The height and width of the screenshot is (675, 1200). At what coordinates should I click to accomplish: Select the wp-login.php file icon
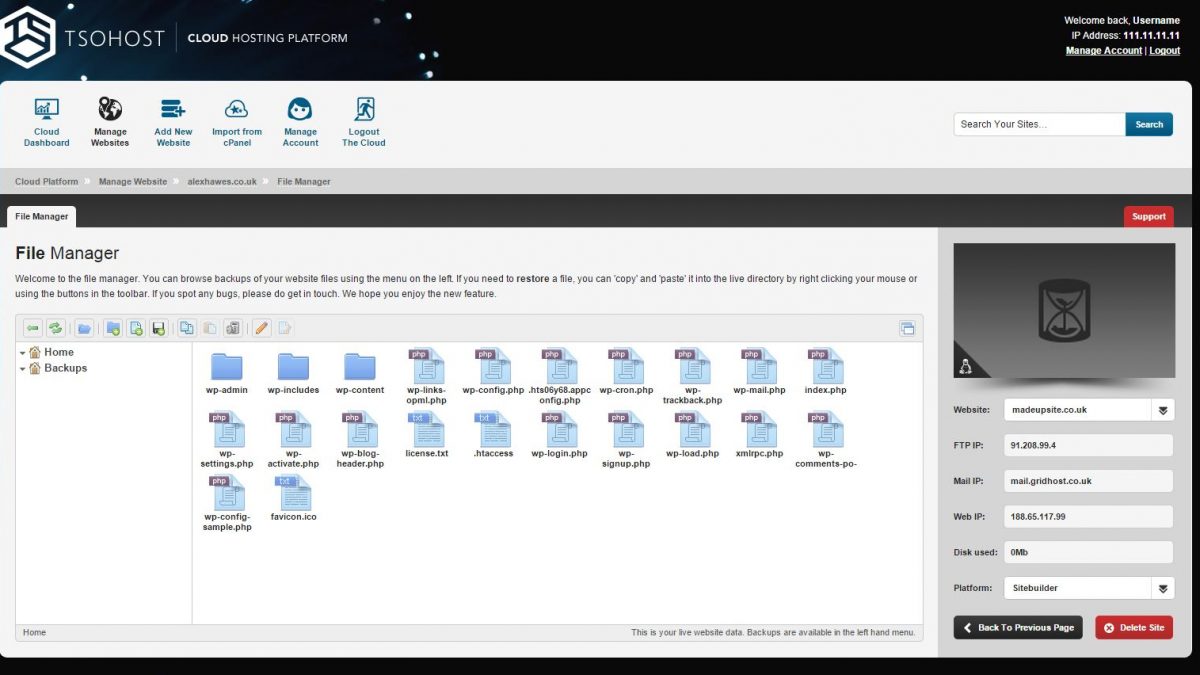pyautogui.click(x=560, y=430)
